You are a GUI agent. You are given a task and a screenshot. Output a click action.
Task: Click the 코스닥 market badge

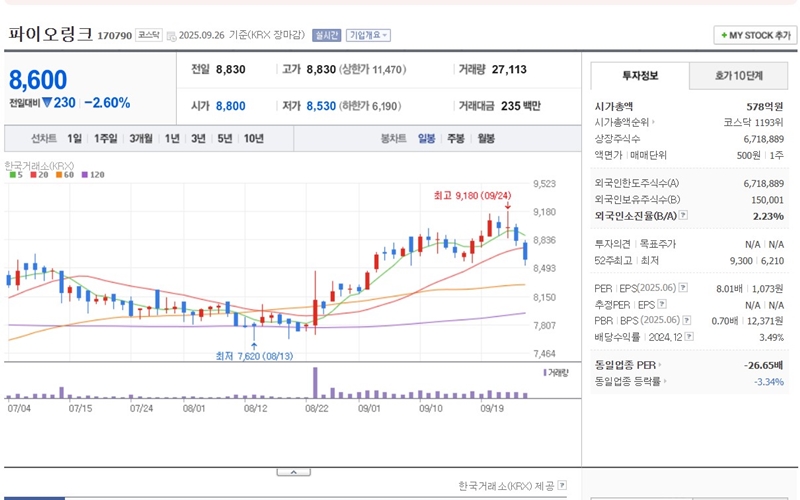click(x=148, y=35)
